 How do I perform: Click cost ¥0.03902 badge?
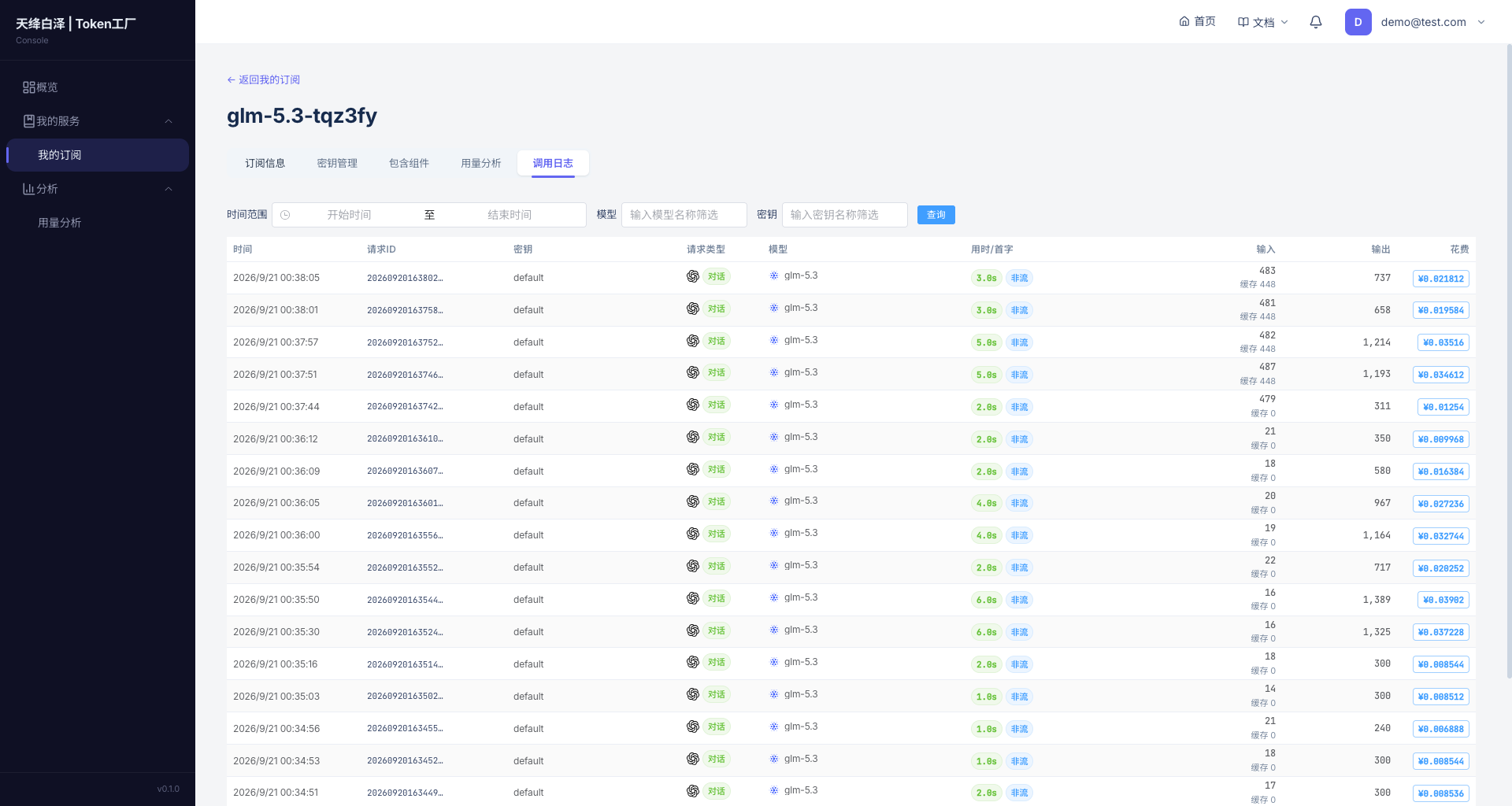point(1443,600)
